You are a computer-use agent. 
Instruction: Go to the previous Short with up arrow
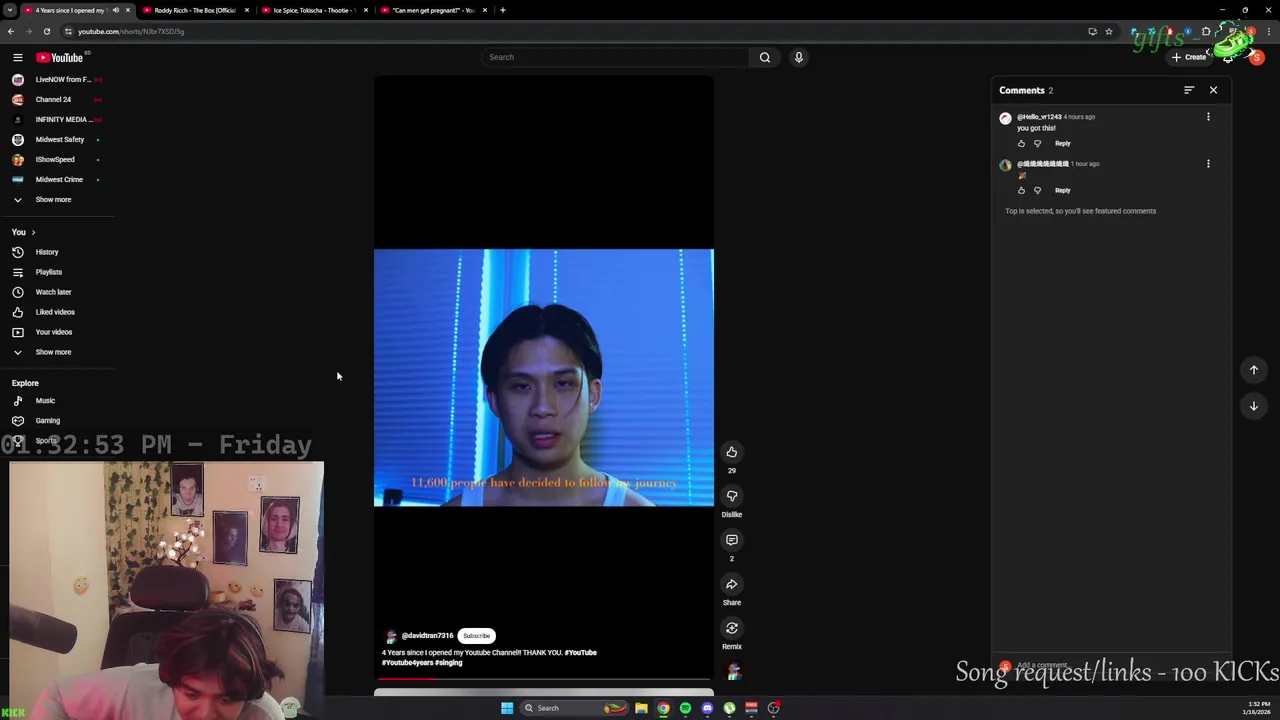[1254, 370]
